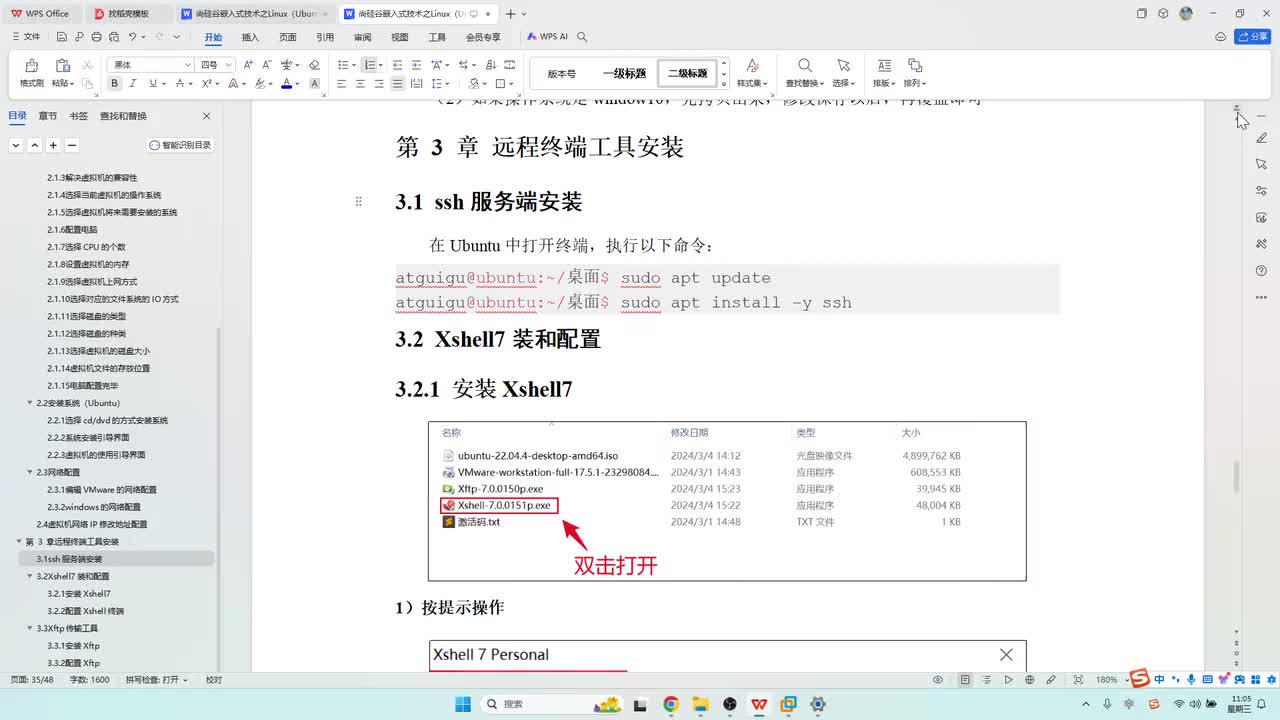The width and height of the screenshot is (1280, 720).
Task: Click the Share (分享) button
Action: click(1253, 37)
